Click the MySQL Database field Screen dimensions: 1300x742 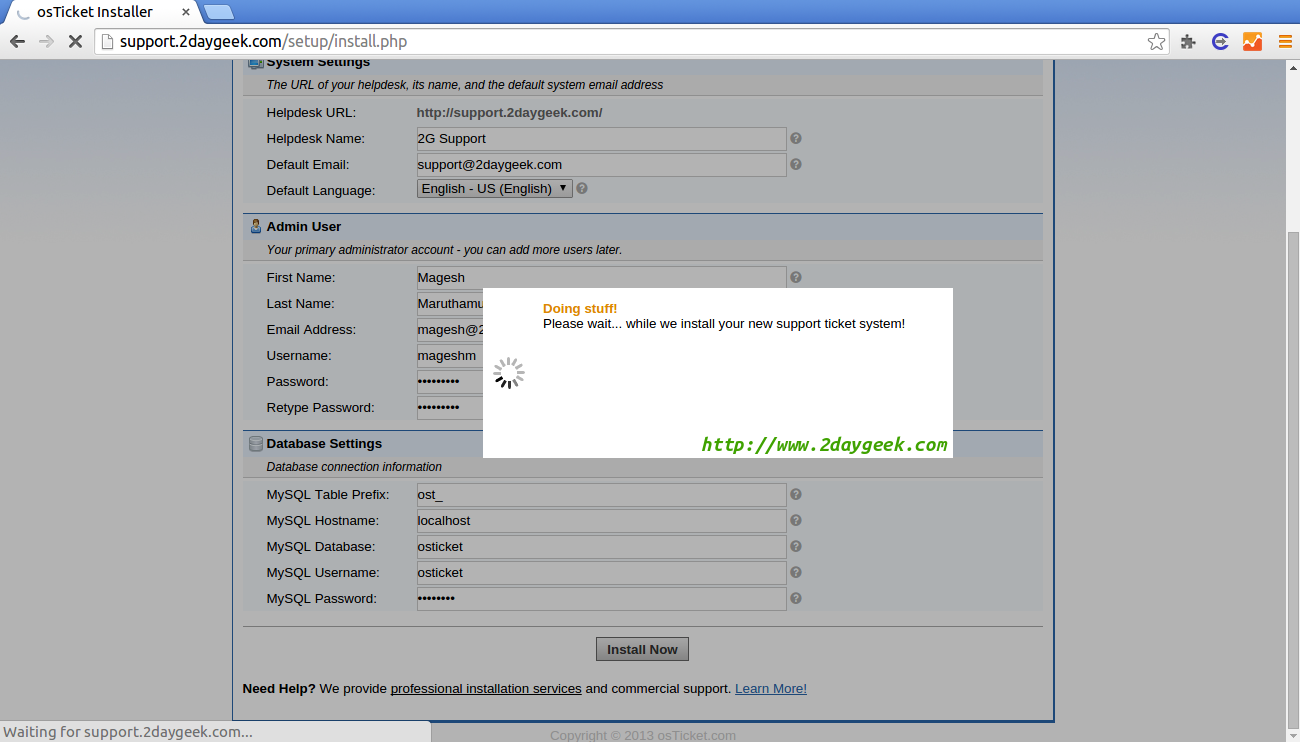tap(602, 547)
